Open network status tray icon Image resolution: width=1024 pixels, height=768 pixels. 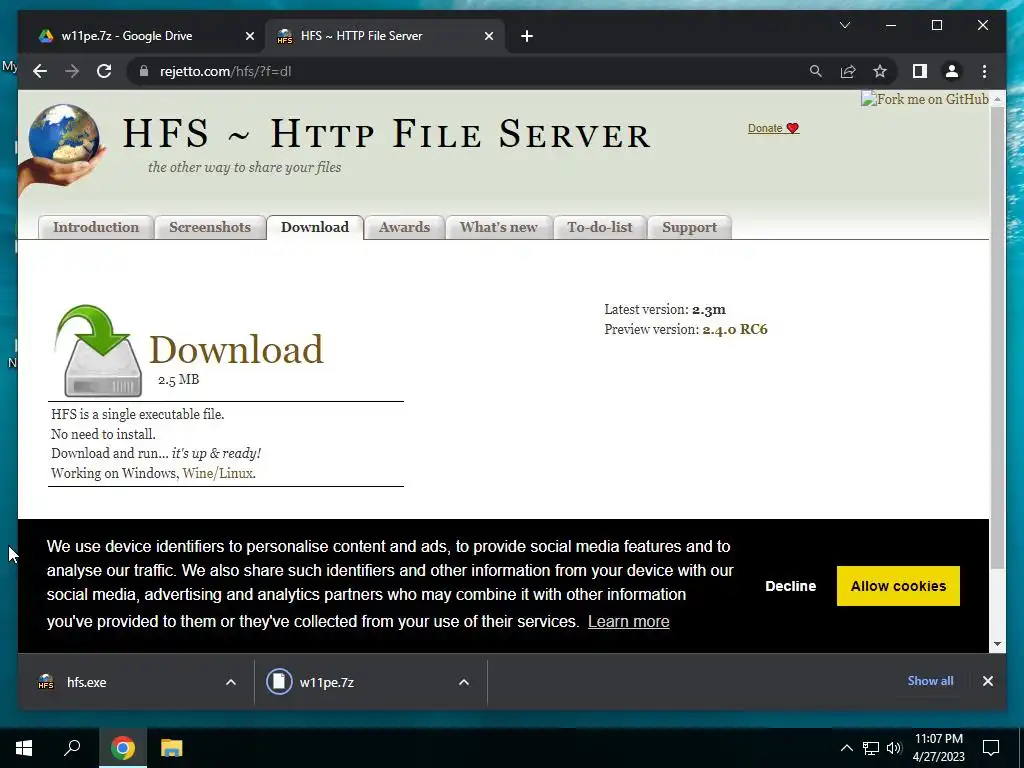click(x=871, y=748)
